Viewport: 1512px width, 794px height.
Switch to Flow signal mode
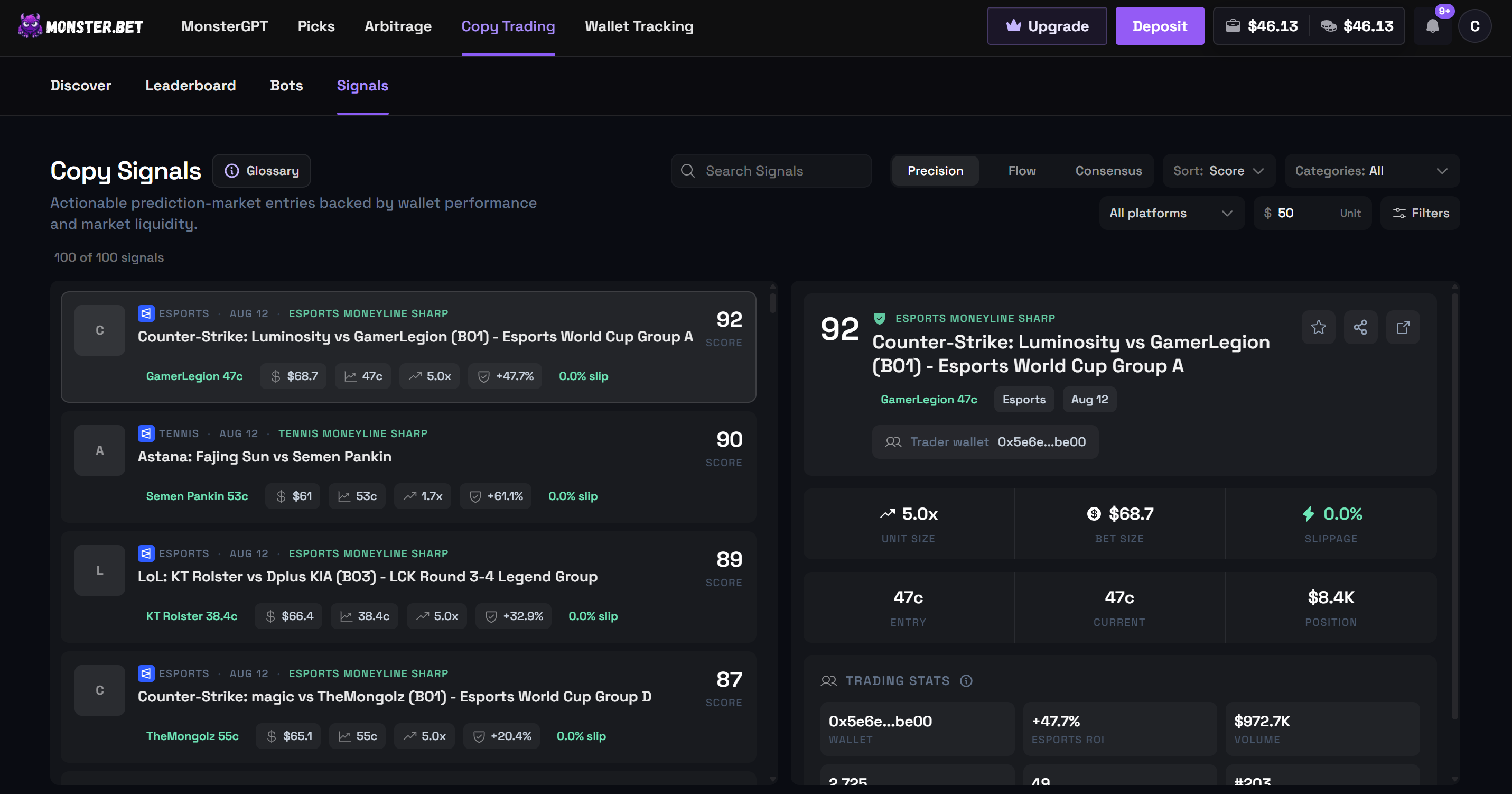click(1022, 171)
